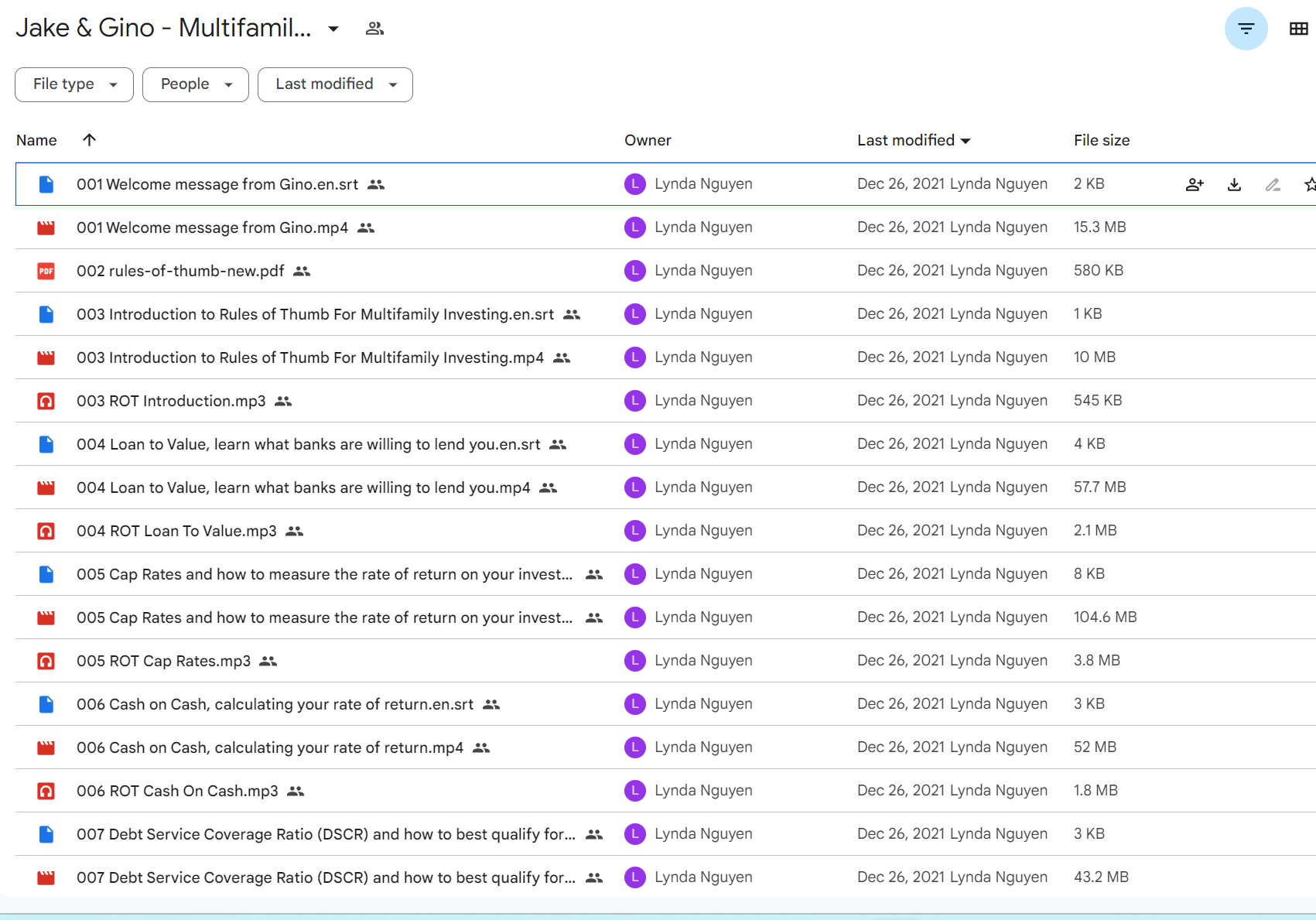
Task: Click the 545 KB file size value
Action: click(1098, 400)
